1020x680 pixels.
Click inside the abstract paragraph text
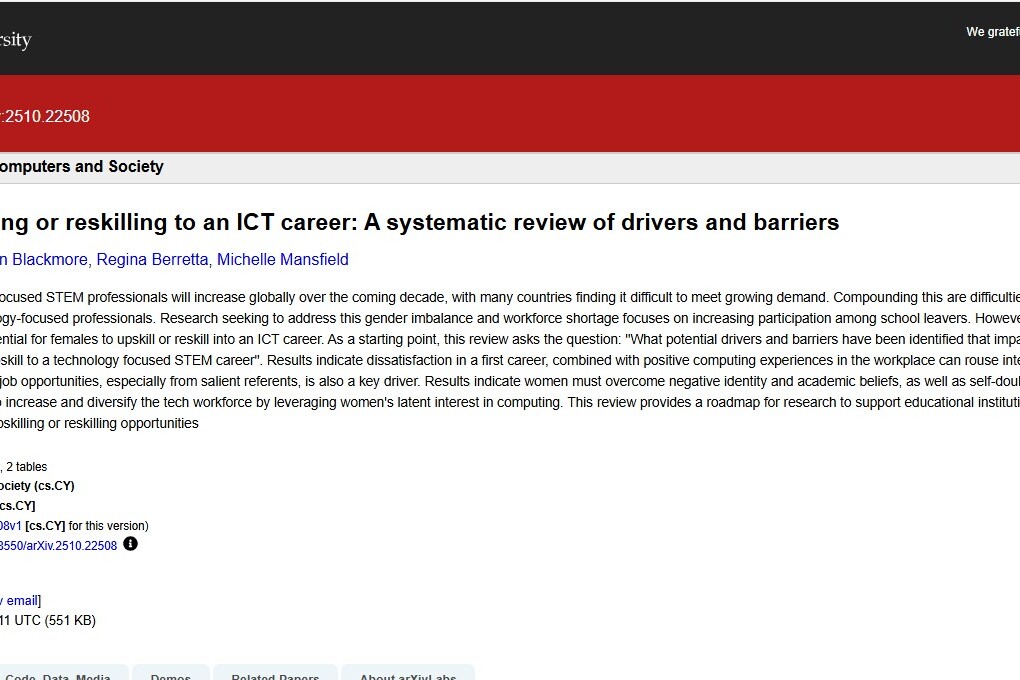pyautogui.click(x=500, y=360)
